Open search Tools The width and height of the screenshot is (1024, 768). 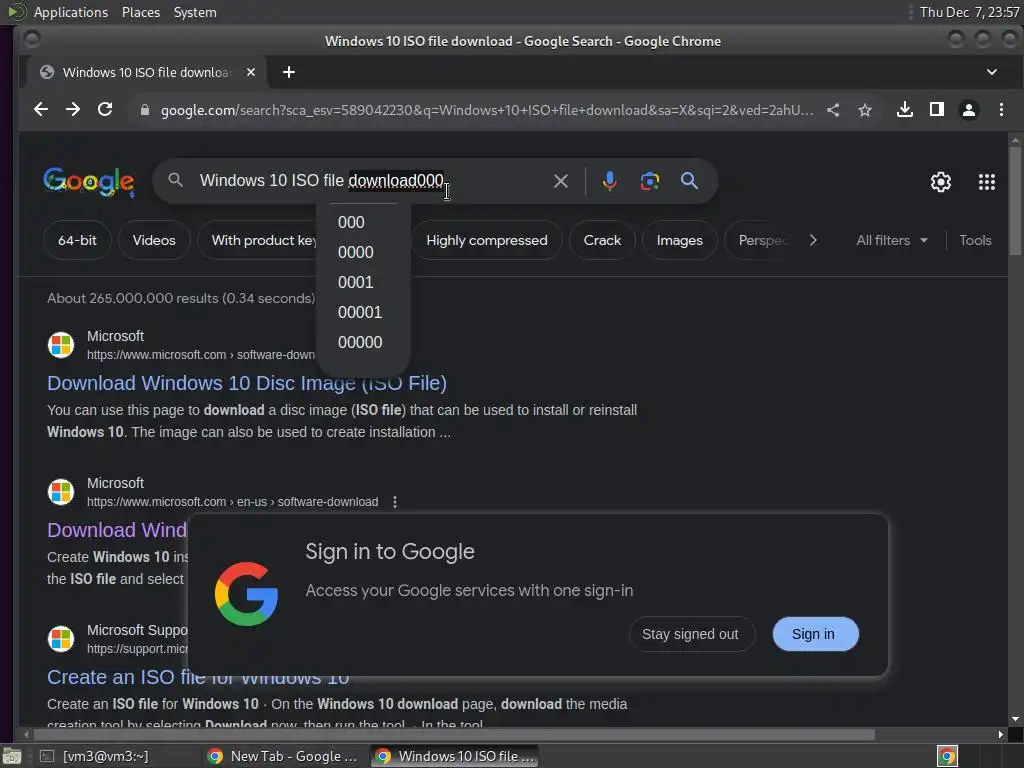(975, 240)
